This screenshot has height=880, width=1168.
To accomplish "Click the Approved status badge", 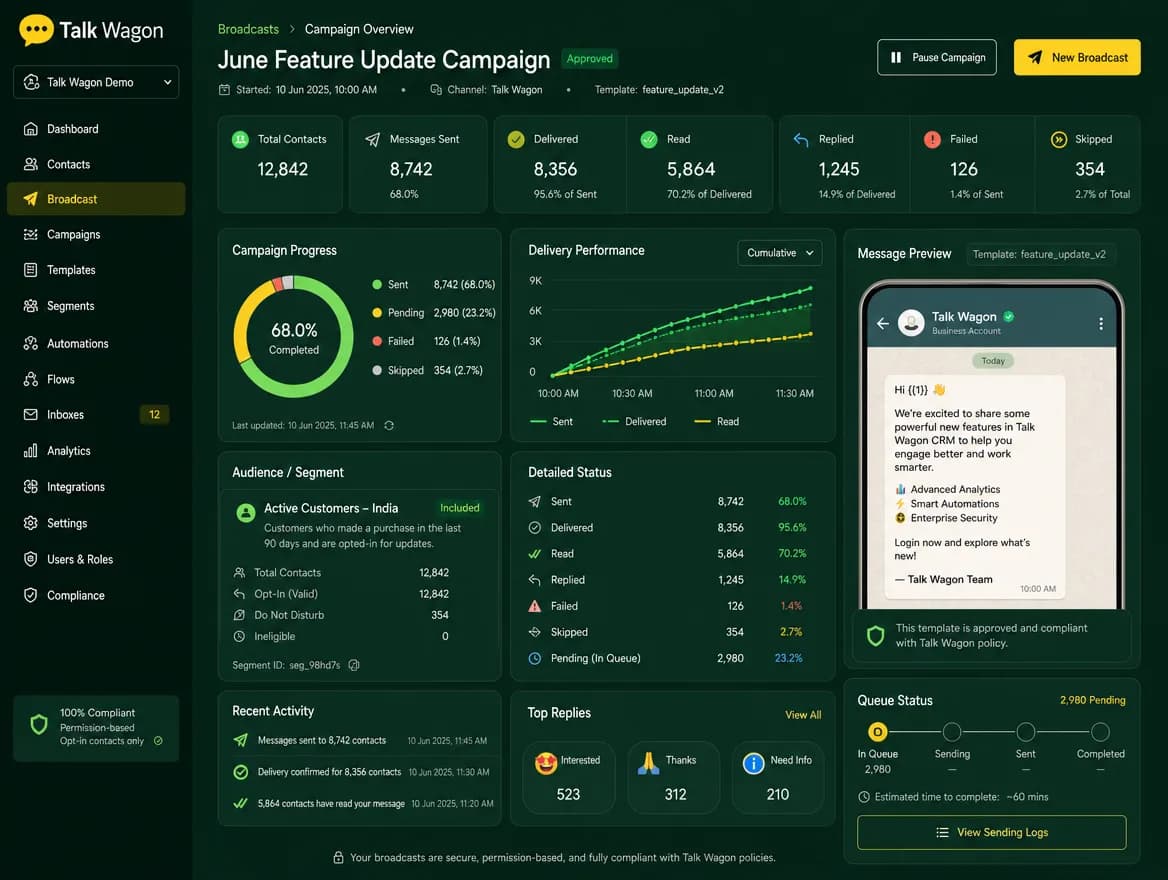I will click(x=589, y=58).
